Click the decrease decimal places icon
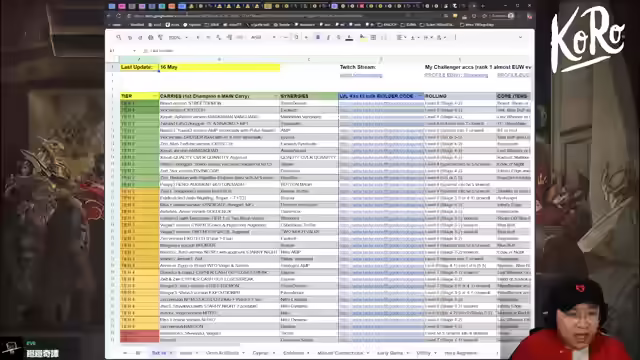The image size is (640, 360). coord(218,38)
